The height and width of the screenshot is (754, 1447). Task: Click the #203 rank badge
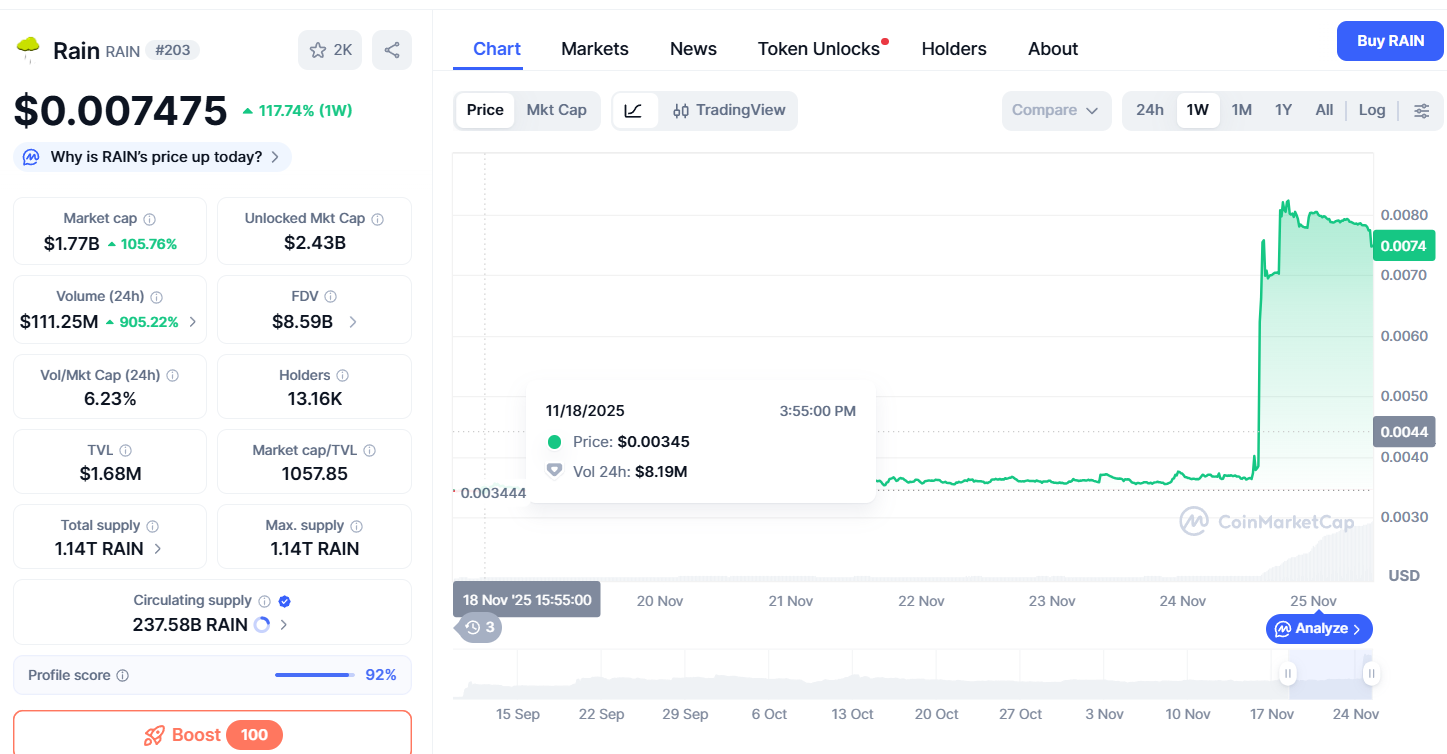click(x=173, y=50)
